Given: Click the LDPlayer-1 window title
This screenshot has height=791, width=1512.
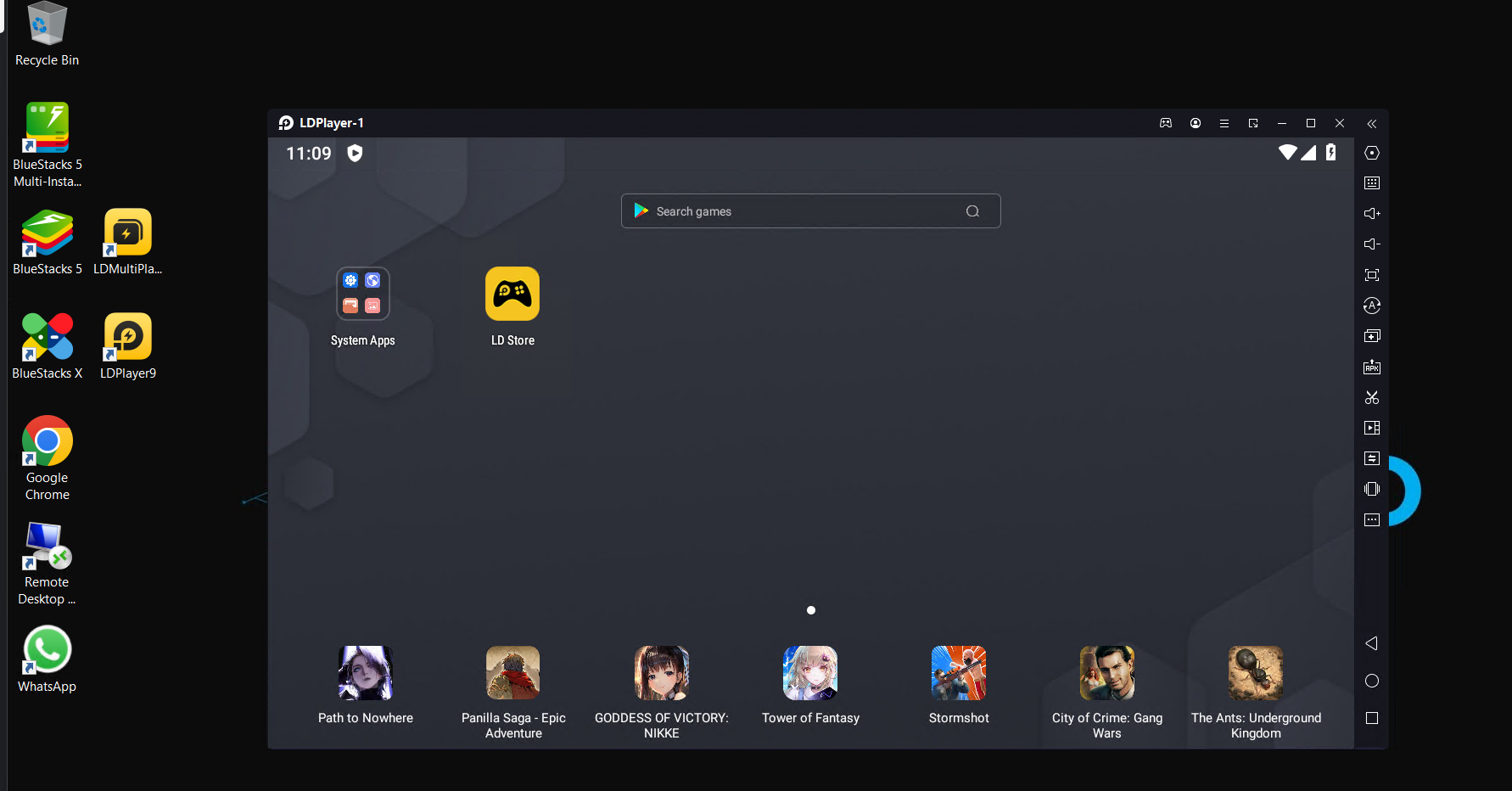Looking at the screenshot, I should (x=332, y=123).
